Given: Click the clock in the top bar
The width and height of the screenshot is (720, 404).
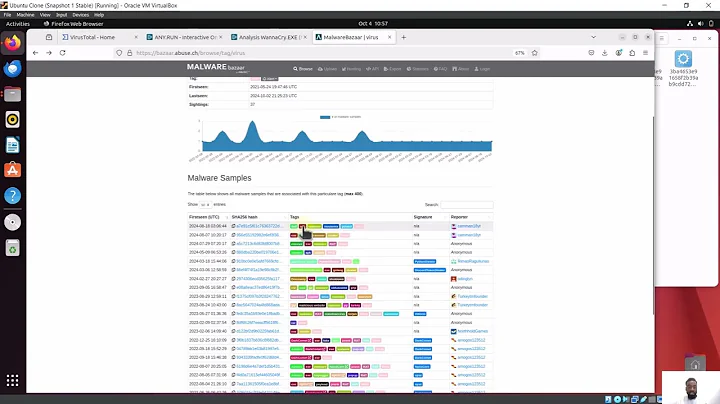Looking at the screenshot, I should (x=373, y=23).
